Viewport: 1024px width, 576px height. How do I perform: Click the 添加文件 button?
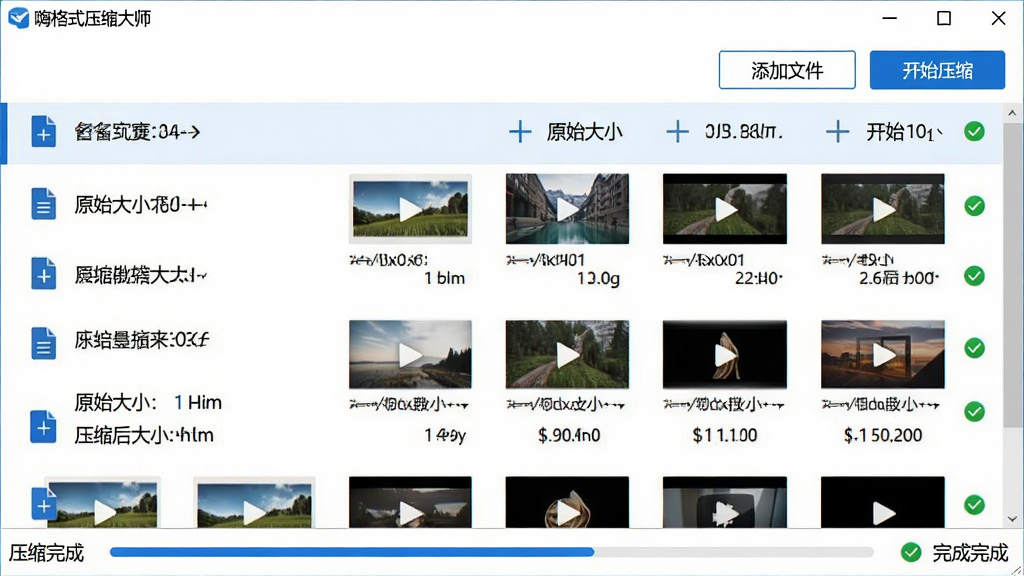click(x=787, y=70)
